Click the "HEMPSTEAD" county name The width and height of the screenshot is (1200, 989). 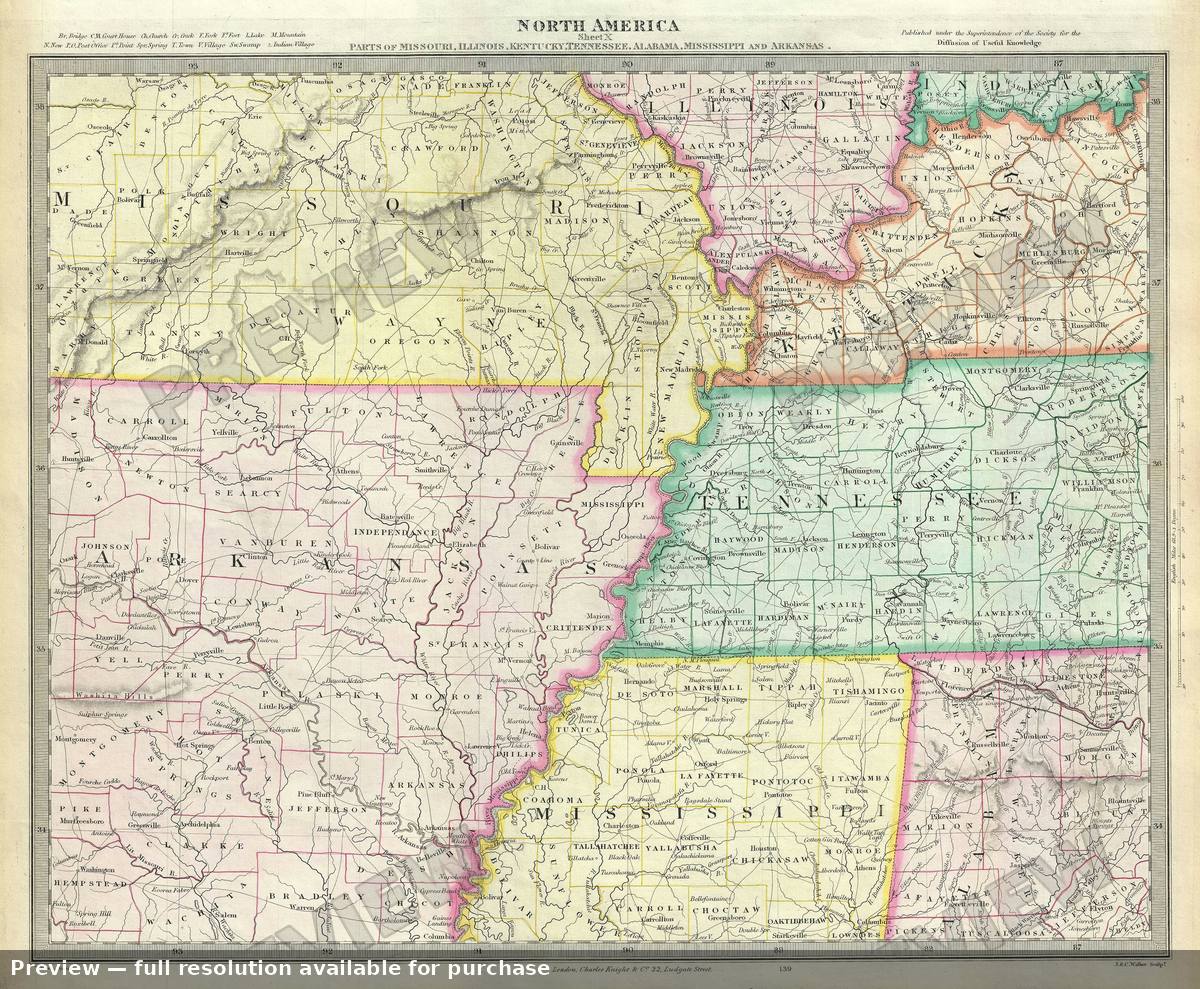pos(92,884)
